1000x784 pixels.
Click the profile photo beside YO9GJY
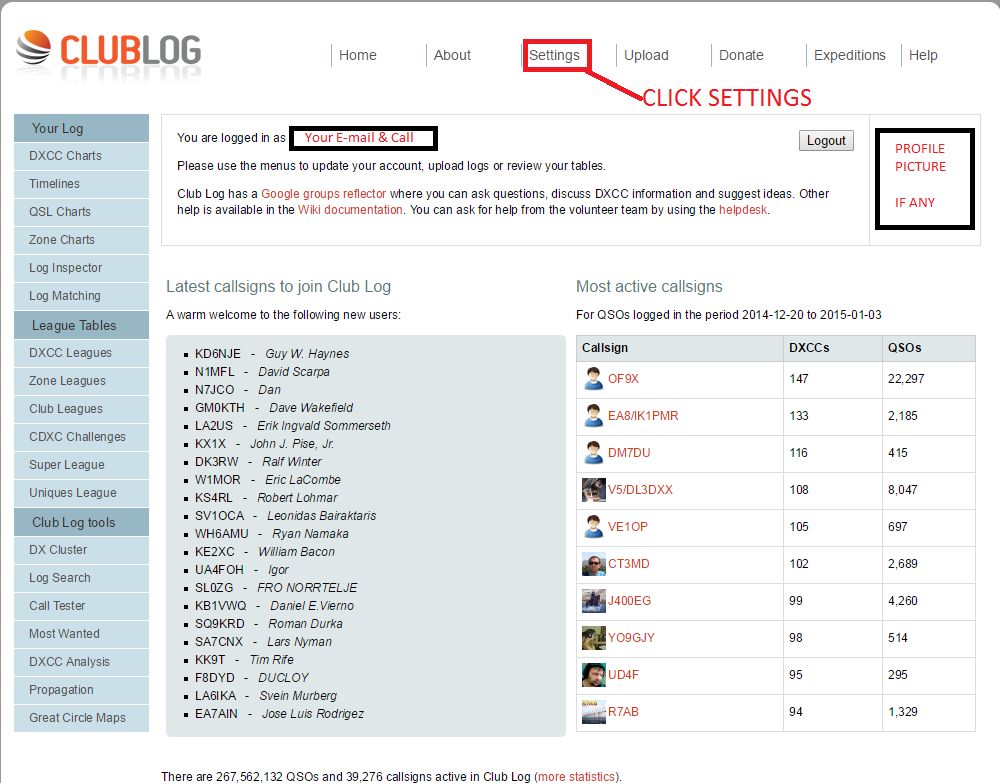(x=593, y=638)
